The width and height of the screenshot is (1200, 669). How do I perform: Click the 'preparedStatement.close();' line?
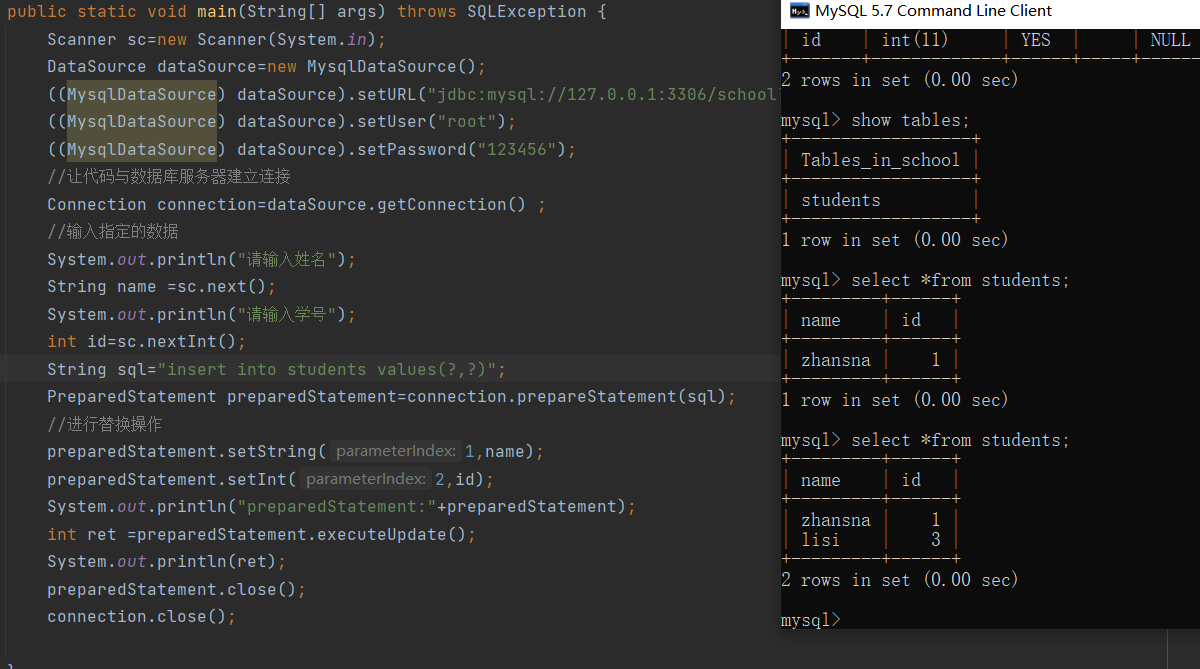pos(176,589)
